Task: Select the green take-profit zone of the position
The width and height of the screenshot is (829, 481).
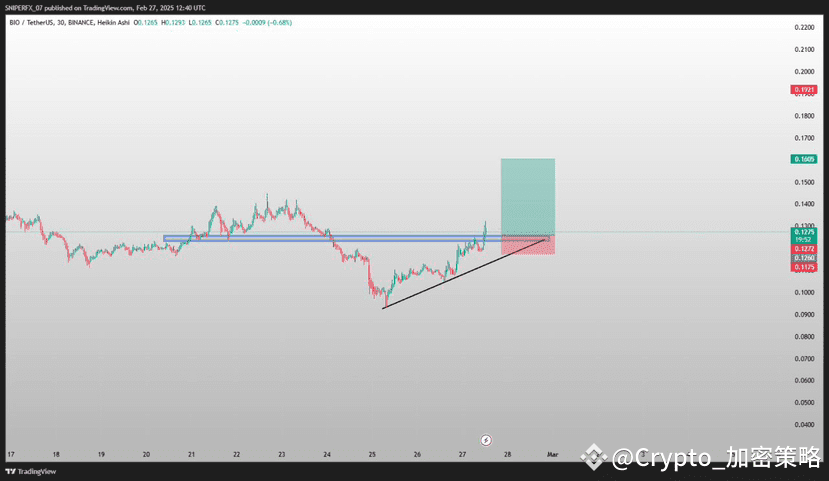Action: click(528, 197)
